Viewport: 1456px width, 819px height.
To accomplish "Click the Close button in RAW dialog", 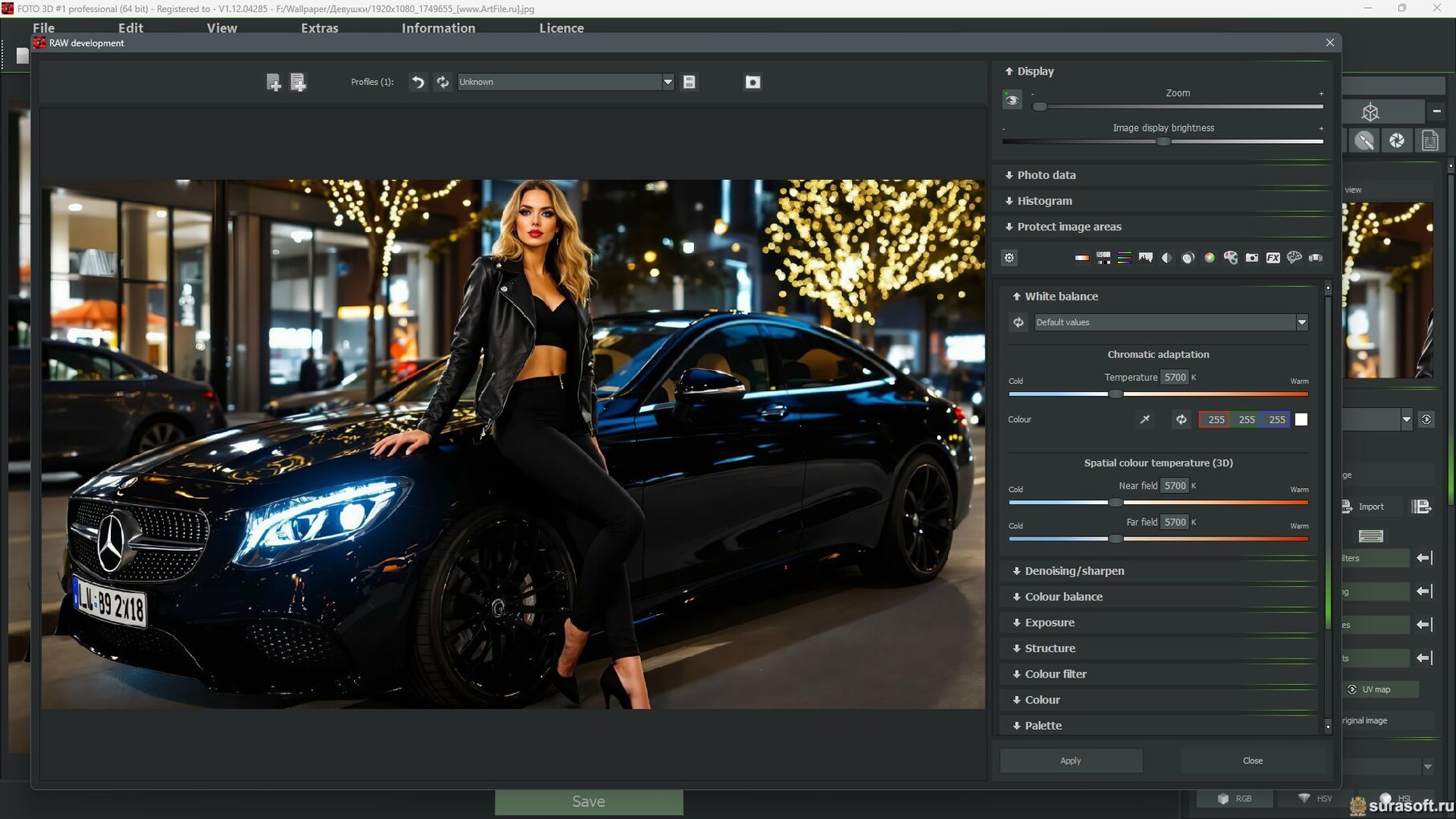I will pyautogui.click(x=1252, y=760).
